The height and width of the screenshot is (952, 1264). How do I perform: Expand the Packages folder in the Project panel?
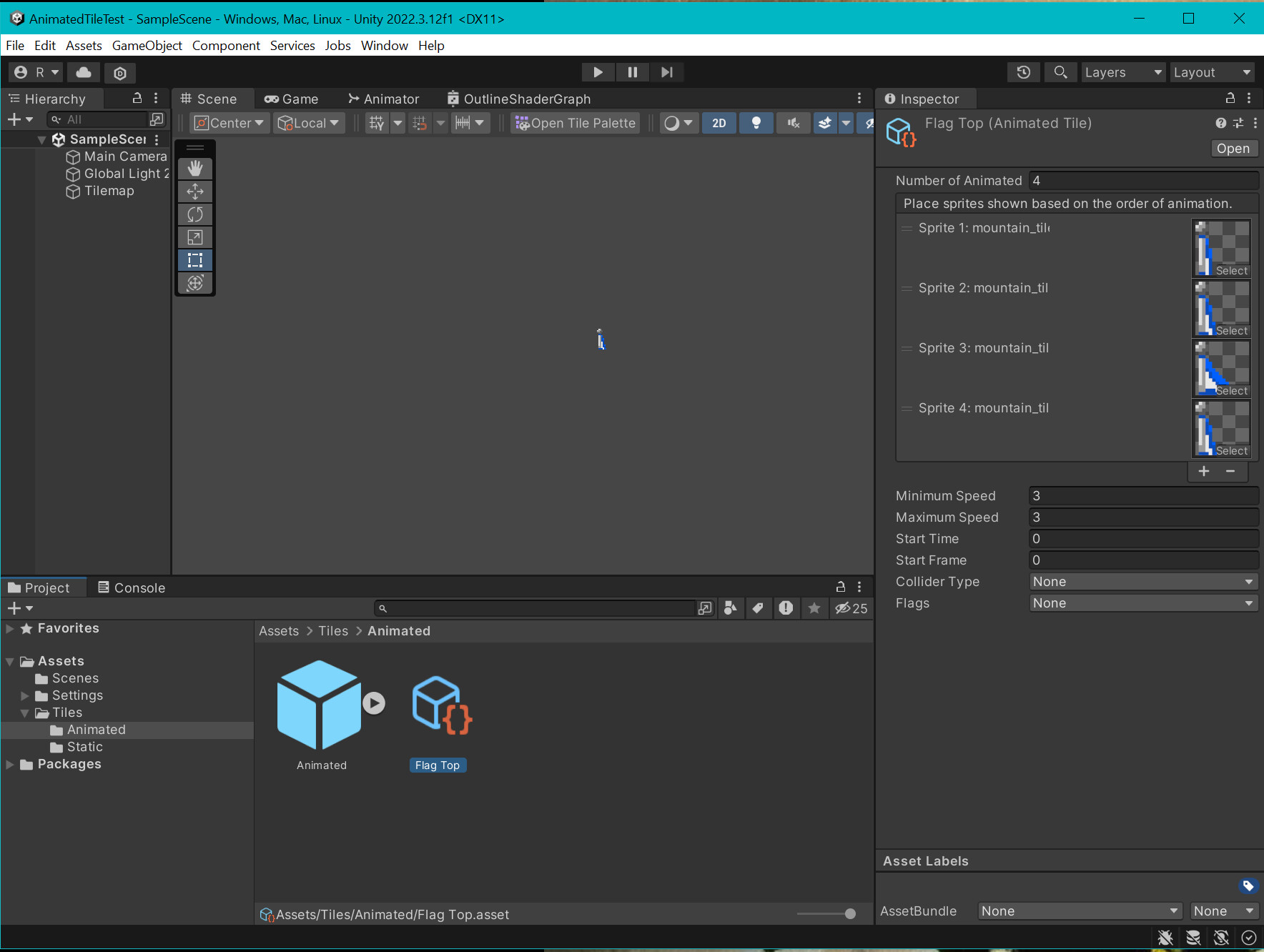pos(9,764)
